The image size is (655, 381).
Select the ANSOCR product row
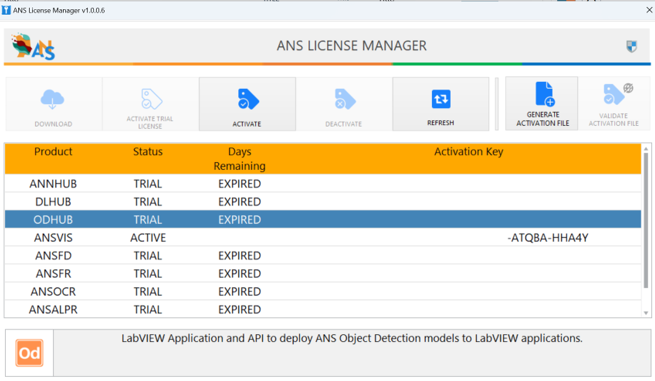click(323, 291)
